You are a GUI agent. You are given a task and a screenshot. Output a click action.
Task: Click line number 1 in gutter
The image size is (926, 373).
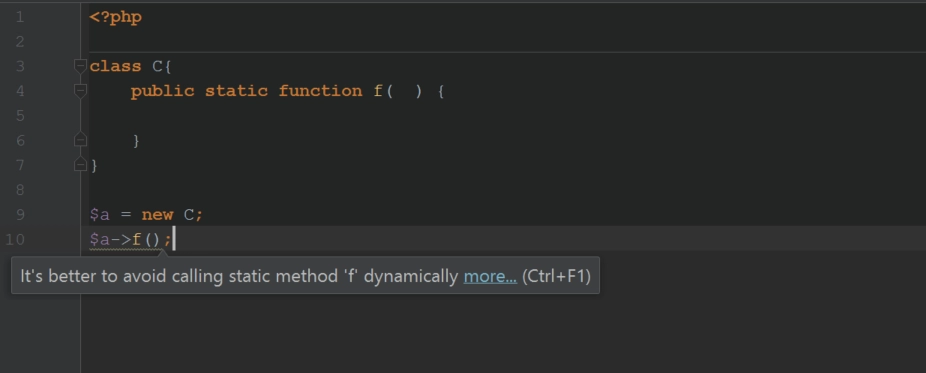coord(20,17)
